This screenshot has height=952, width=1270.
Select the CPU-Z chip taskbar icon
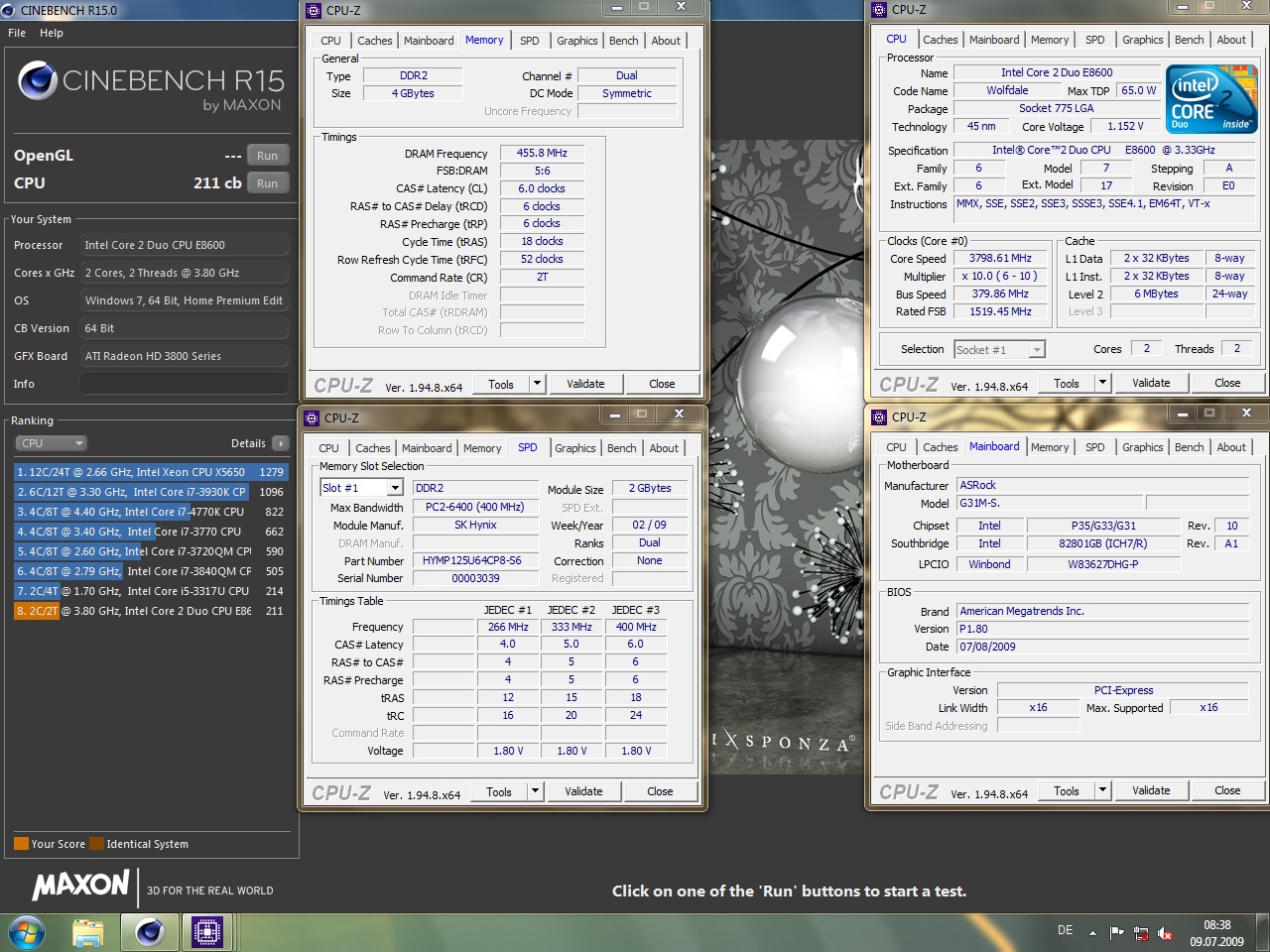pyautogui.click(x=207, y=933)
